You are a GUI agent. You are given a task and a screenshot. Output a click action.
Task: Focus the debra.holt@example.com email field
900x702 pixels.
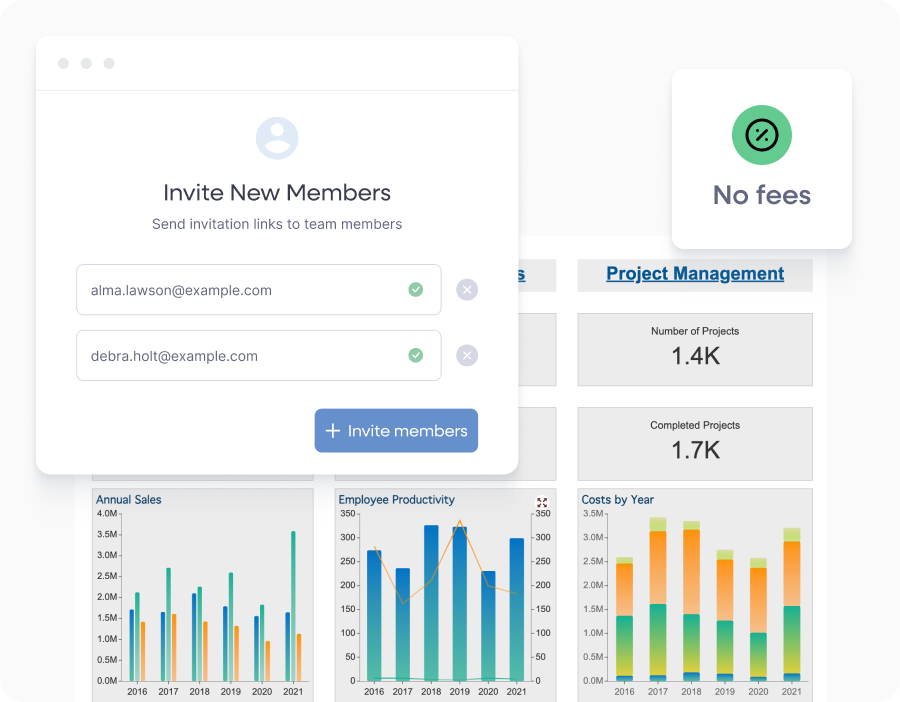240,355
